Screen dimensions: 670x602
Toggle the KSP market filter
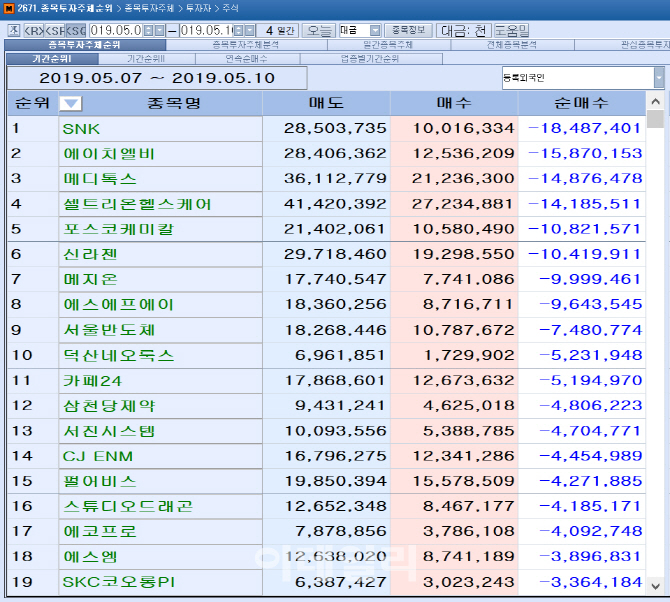point(55,30)
